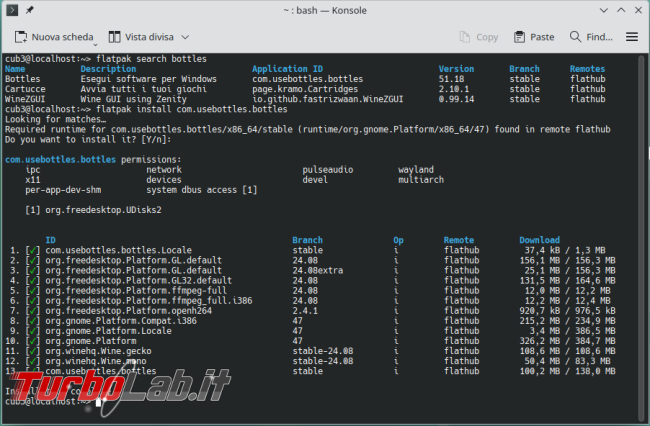Click '24.08extra' branch value
650x426 pixels.
(318, 270)
